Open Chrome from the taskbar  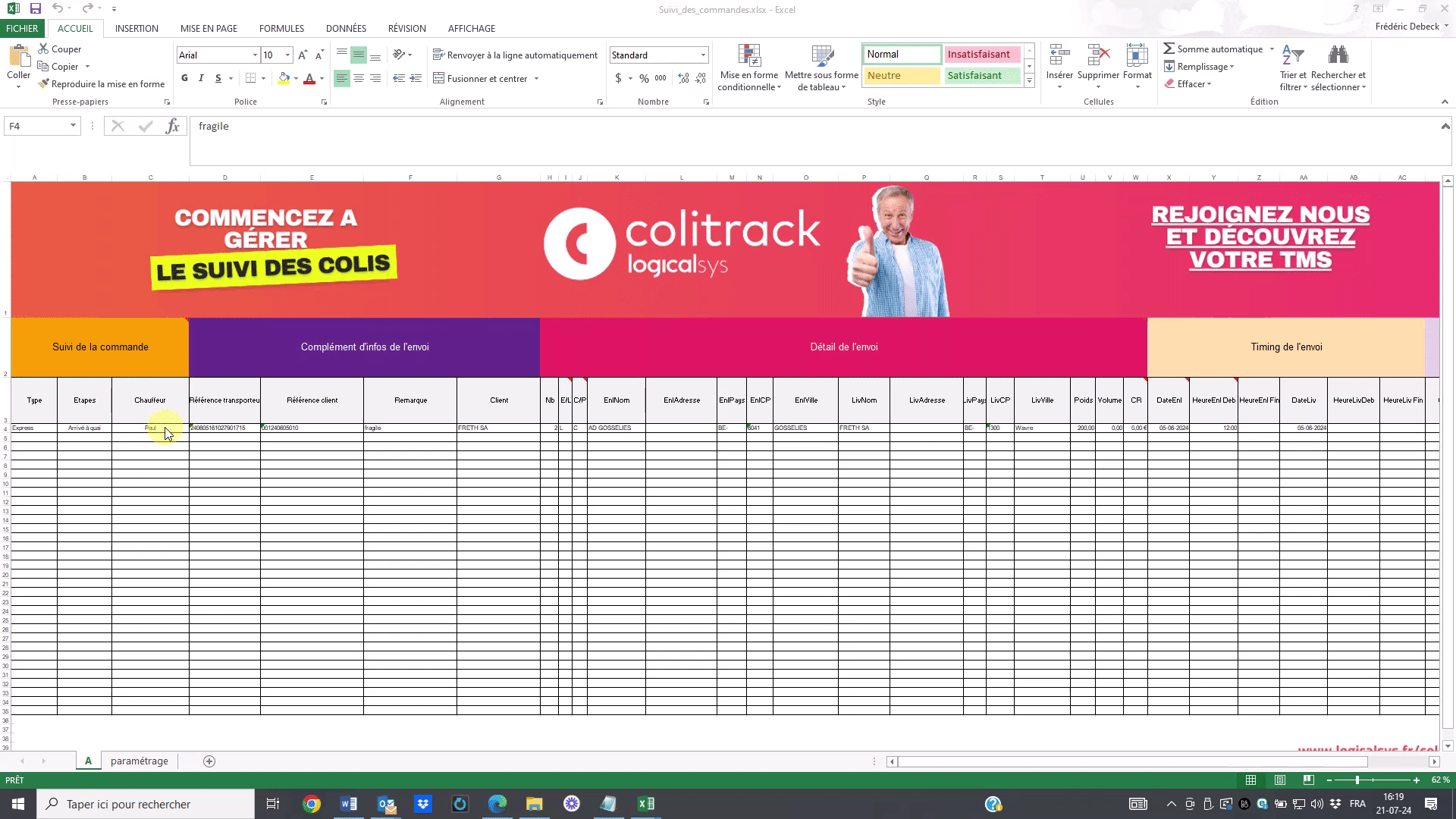pyautogui.click(x=312, y=804)
